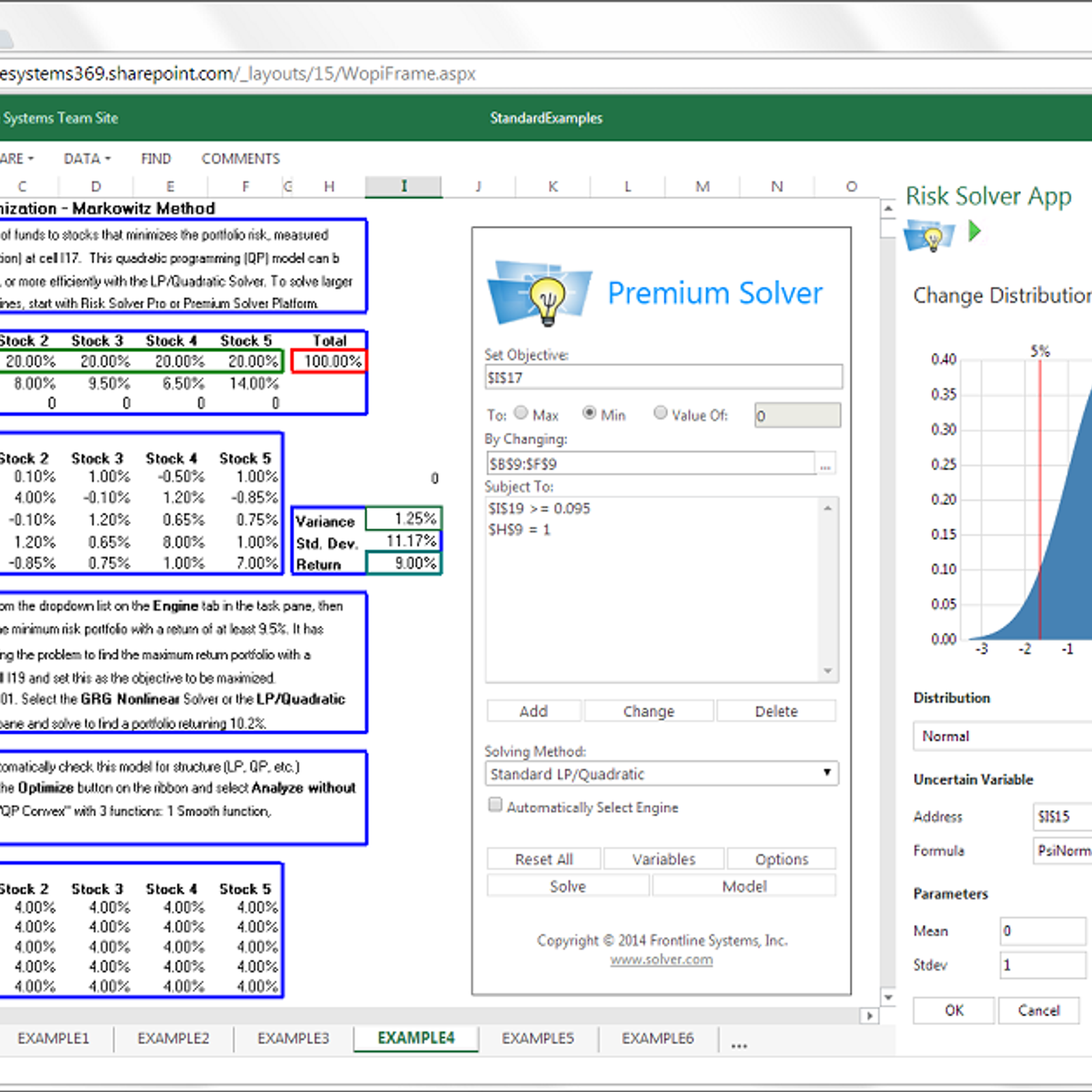
Task: Click the Mean parameter field
Action: pos(1043,931)
